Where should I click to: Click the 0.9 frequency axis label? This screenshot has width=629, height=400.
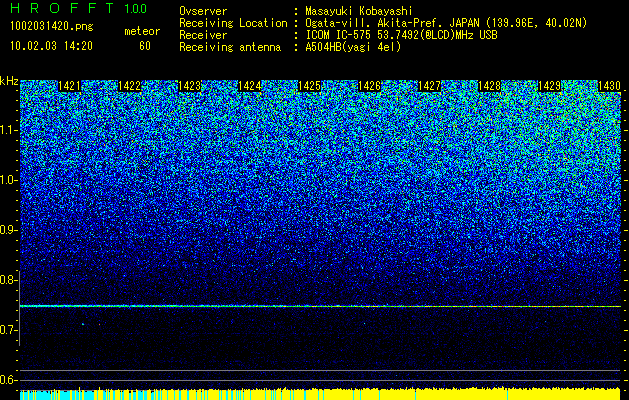pos(8,230)
